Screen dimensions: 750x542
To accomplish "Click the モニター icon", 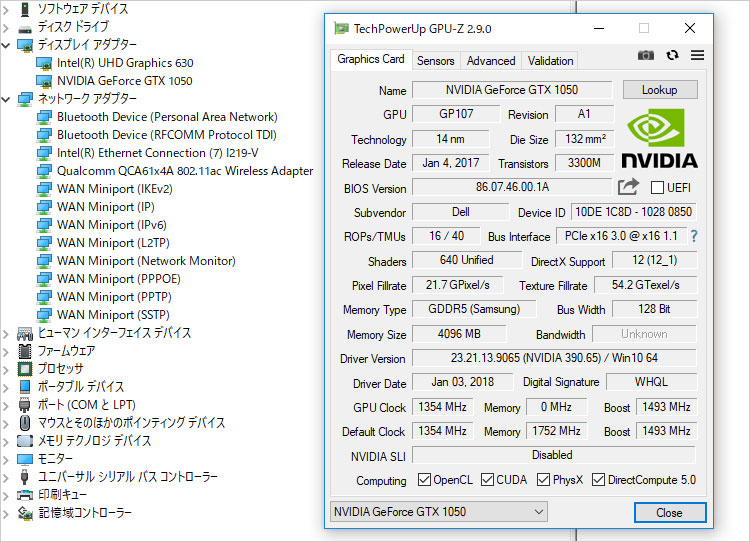I will click(x=25, y=459).
